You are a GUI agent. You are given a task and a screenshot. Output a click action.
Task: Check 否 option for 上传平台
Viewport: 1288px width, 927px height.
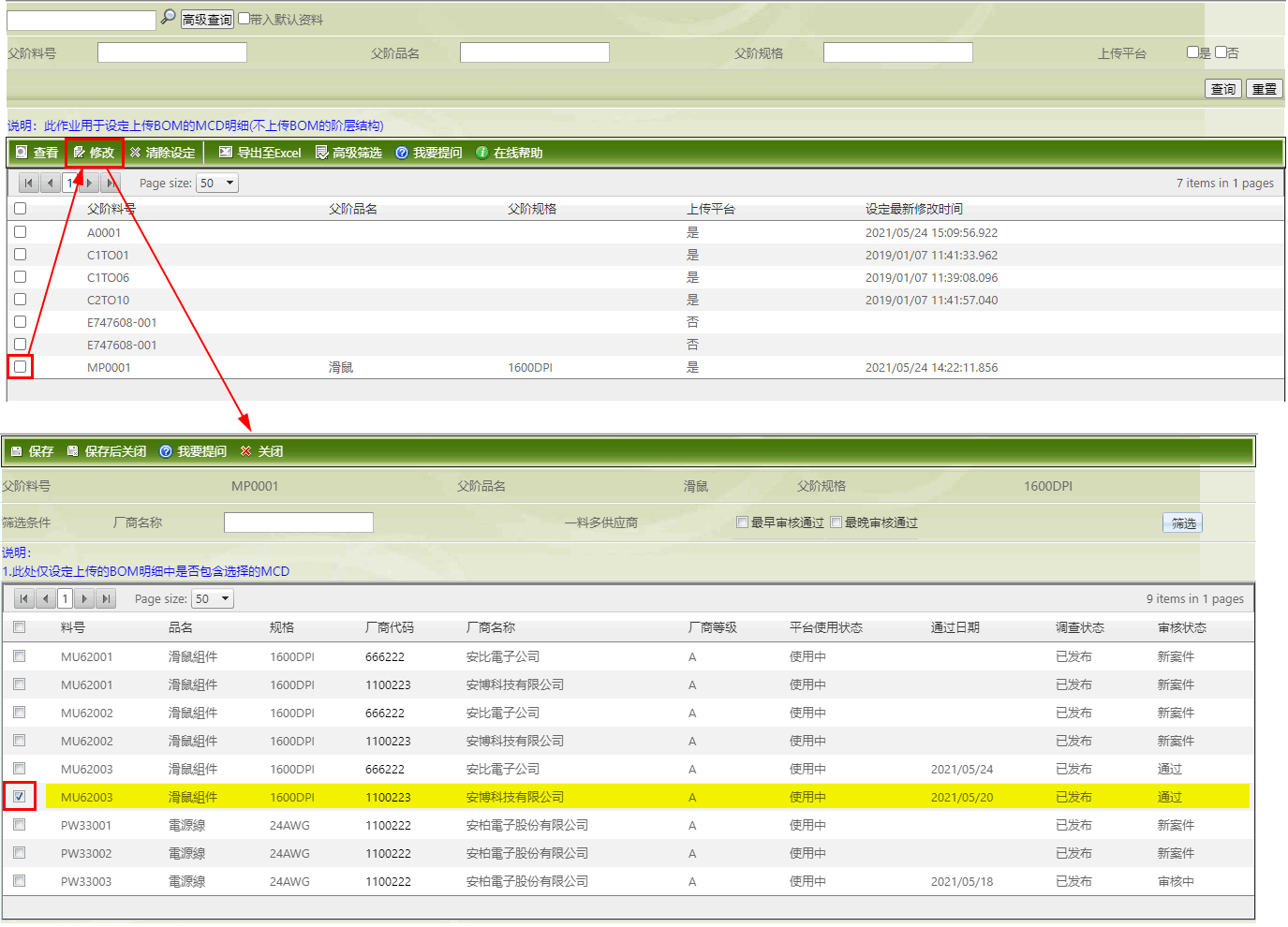click(1221, 52)
